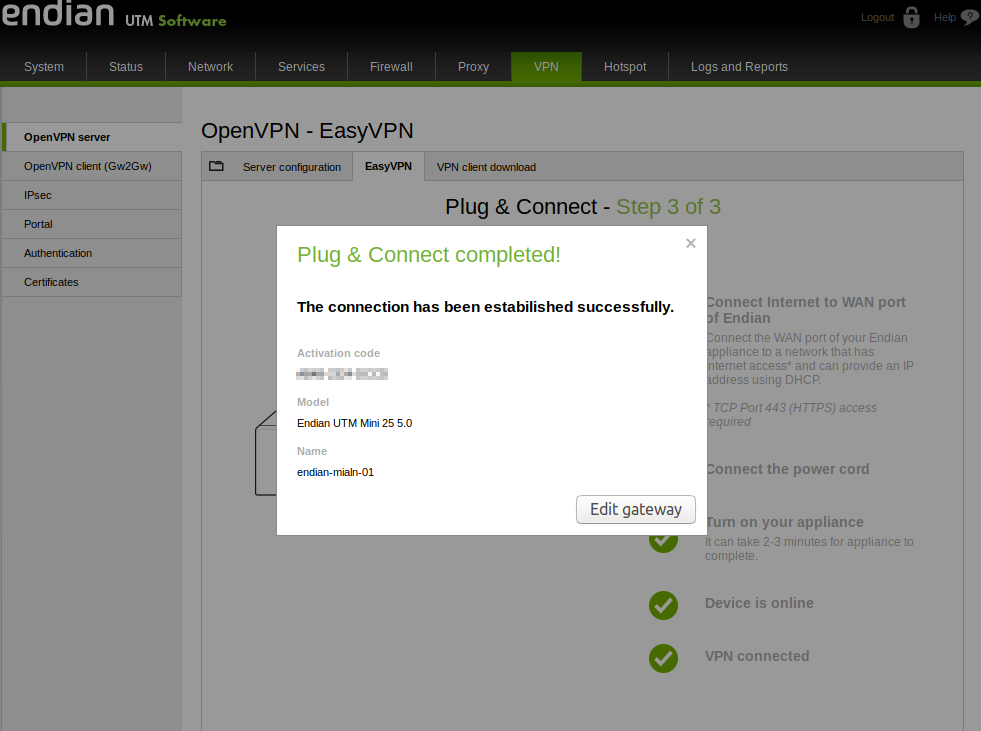Click the Device is online label
981x731 pixels.
point(760,603)
